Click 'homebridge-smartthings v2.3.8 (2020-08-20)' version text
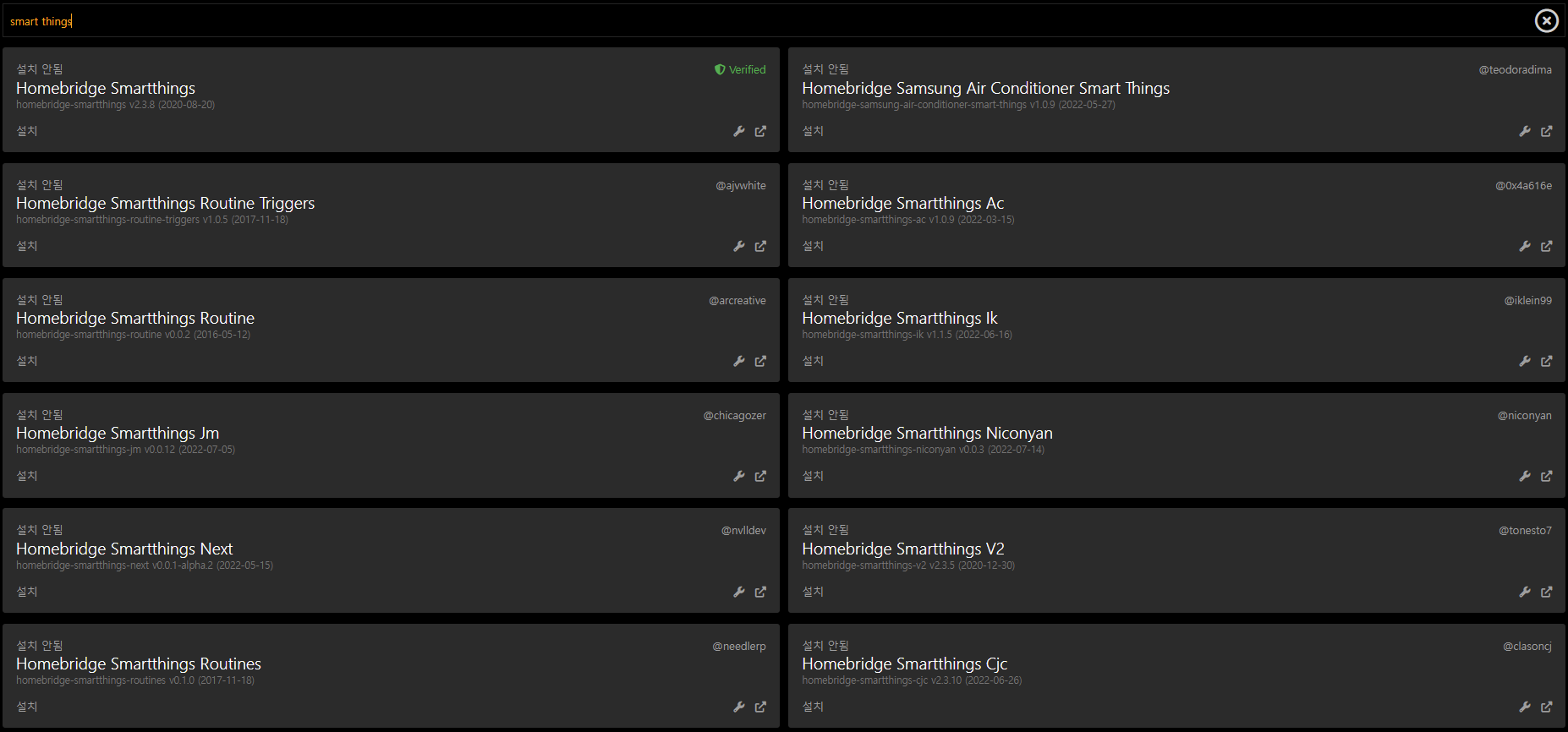1568x732 pixels. pos(115,105)
